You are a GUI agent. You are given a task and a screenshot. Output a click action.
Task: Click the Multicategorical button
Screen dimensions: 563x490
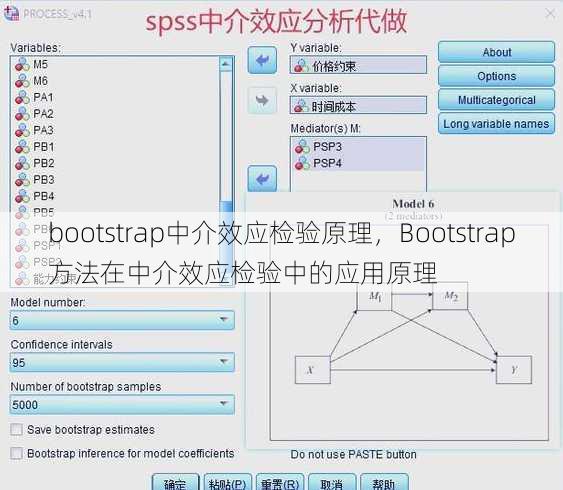[x=496, y=100]
